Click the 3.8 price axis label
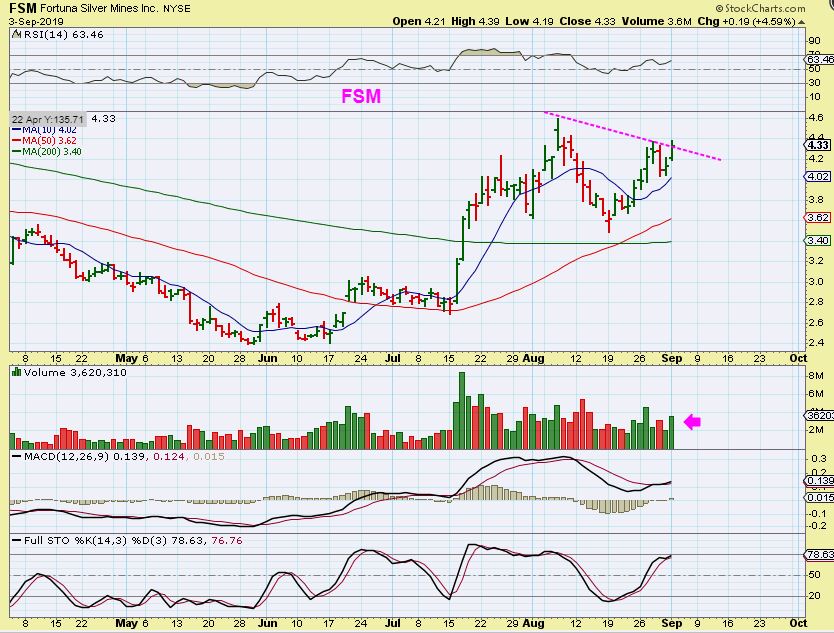Viewport: 834px width, 633px height. click(816, 199)
